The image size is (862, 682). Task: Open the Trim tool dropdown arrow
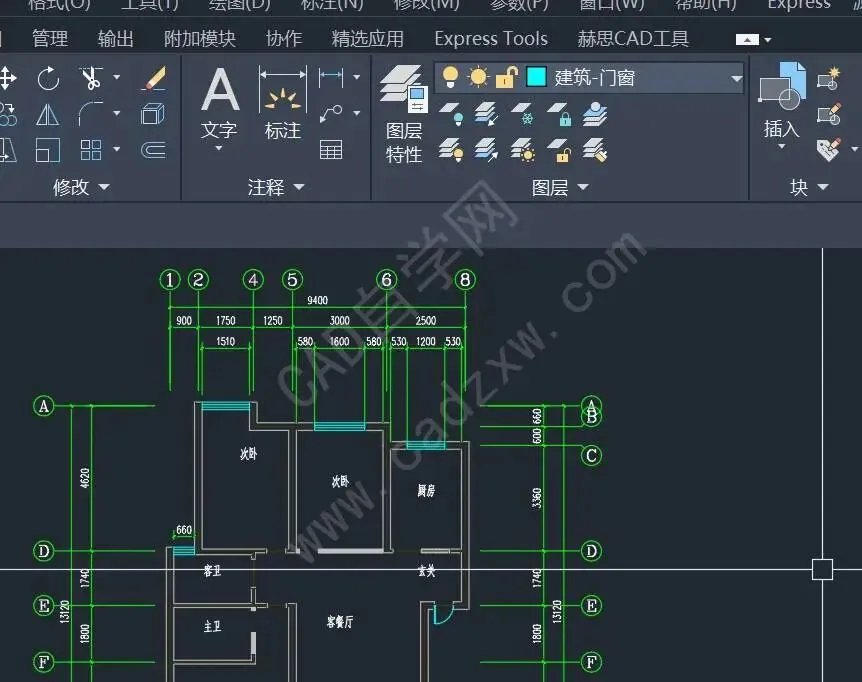click(117, 77)
